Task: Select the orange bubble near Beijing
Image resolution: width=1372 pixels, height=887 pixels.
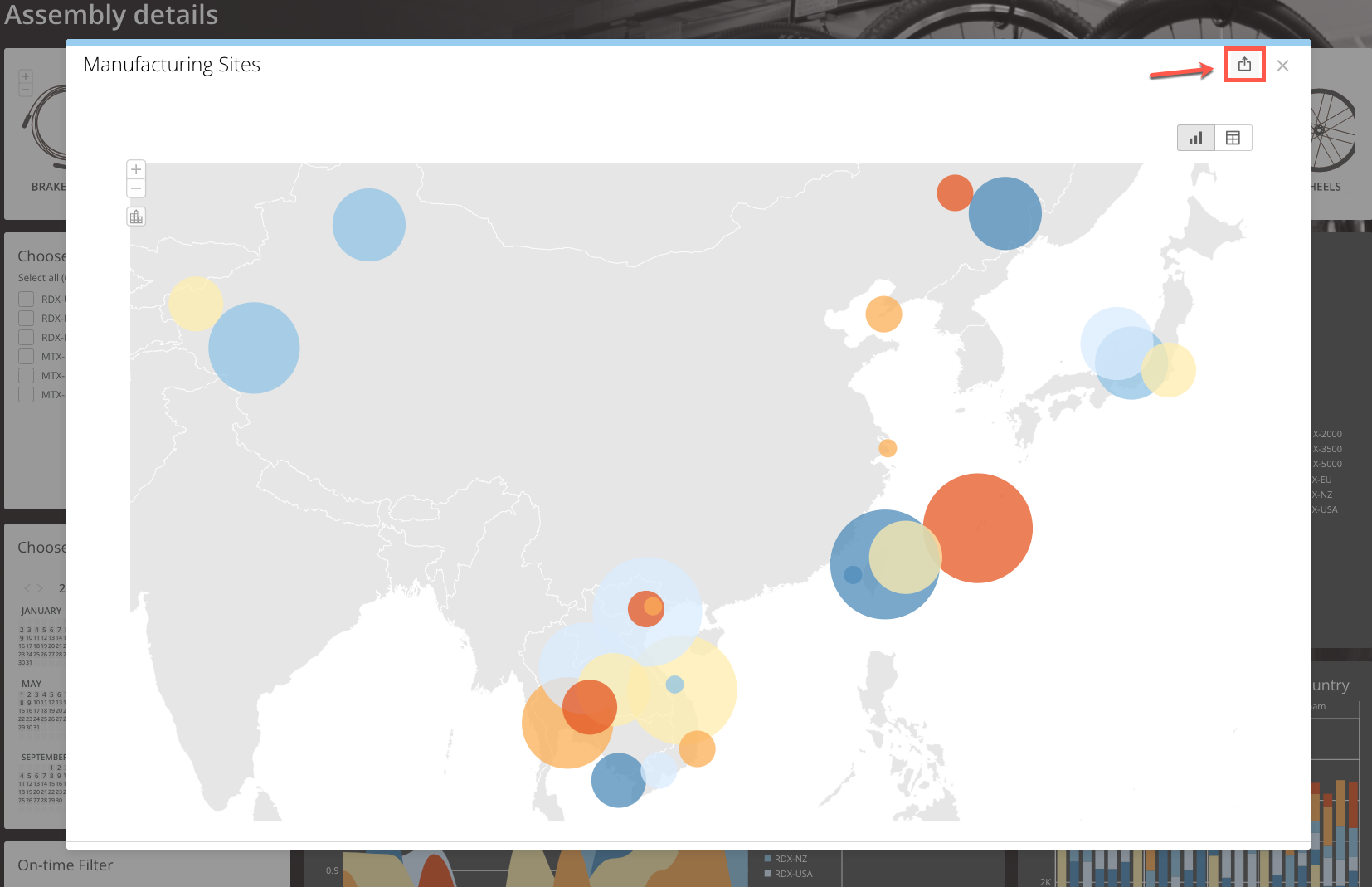Action: (883, 314)
